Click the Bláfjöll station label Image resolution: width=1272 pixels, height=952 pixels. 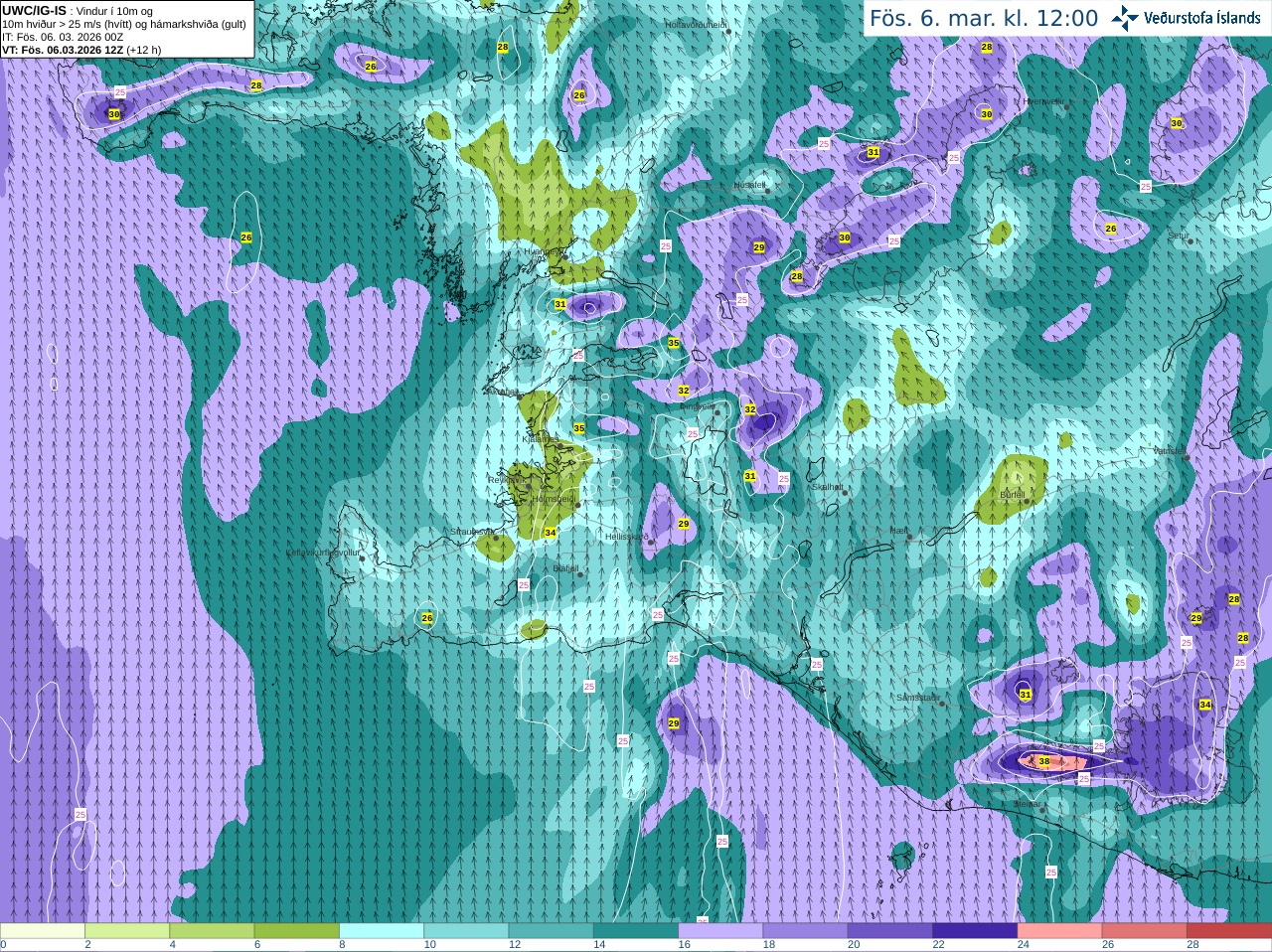565,568
